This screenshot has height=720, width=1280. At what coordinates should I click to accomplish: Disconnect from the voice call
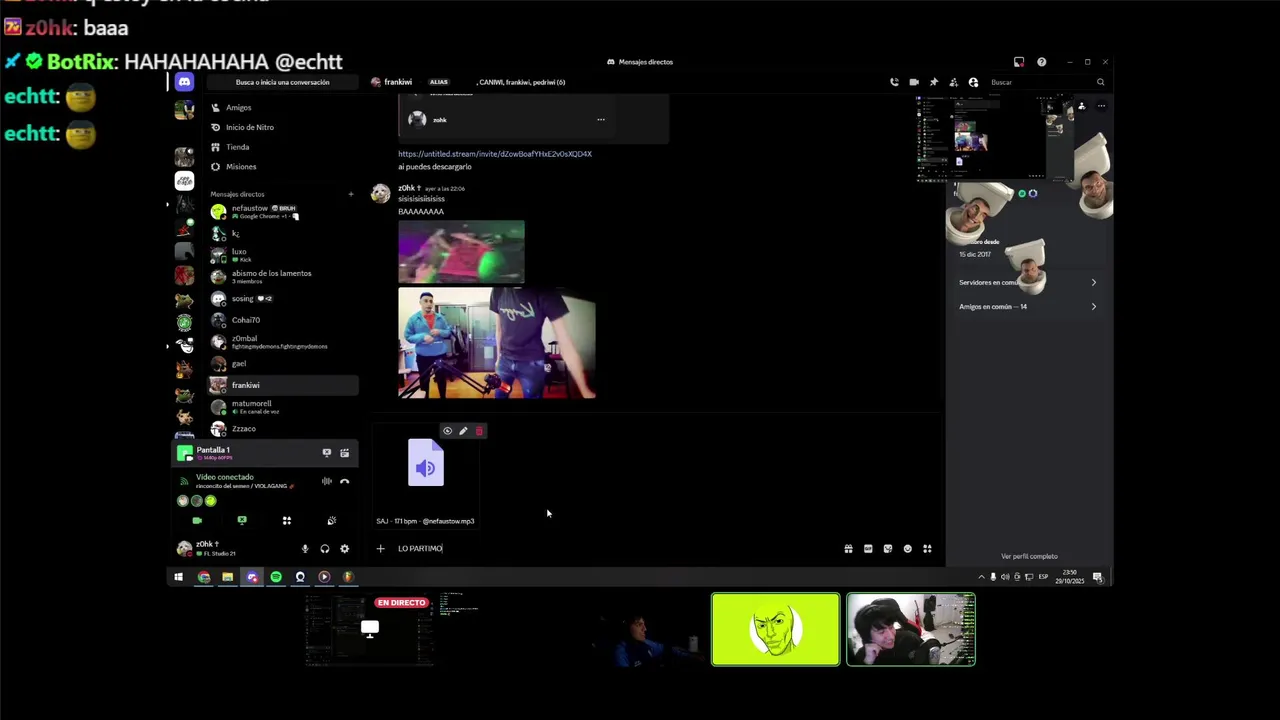(344, 481)
